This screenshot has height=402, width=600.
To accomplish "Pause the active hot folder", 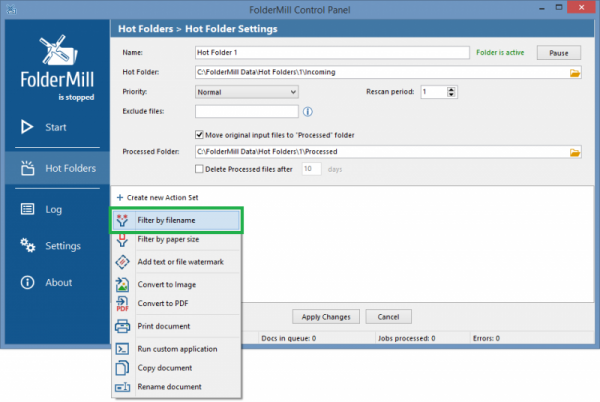I will 558,52.
